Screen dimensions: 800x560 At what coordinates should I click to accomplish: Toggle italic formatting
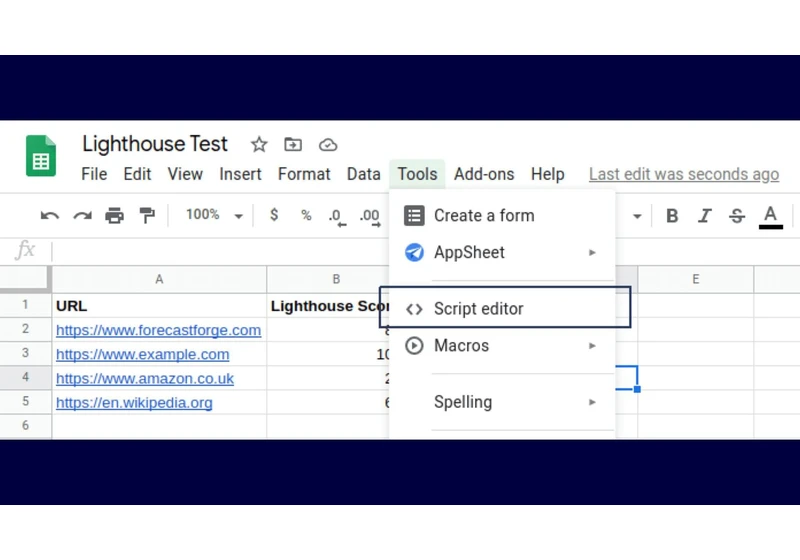[705, 216]
